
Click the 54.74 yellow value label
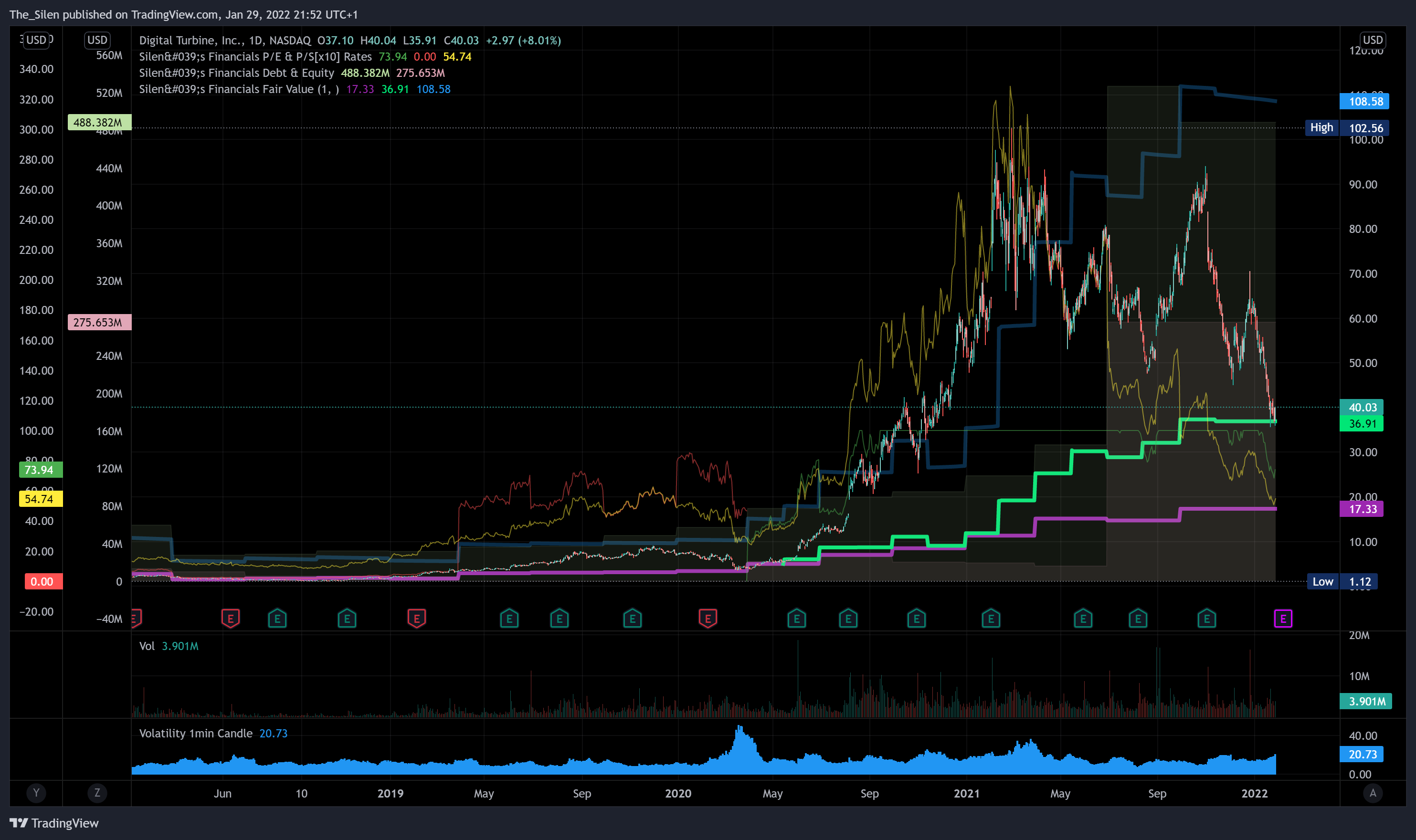click(41, 499)
